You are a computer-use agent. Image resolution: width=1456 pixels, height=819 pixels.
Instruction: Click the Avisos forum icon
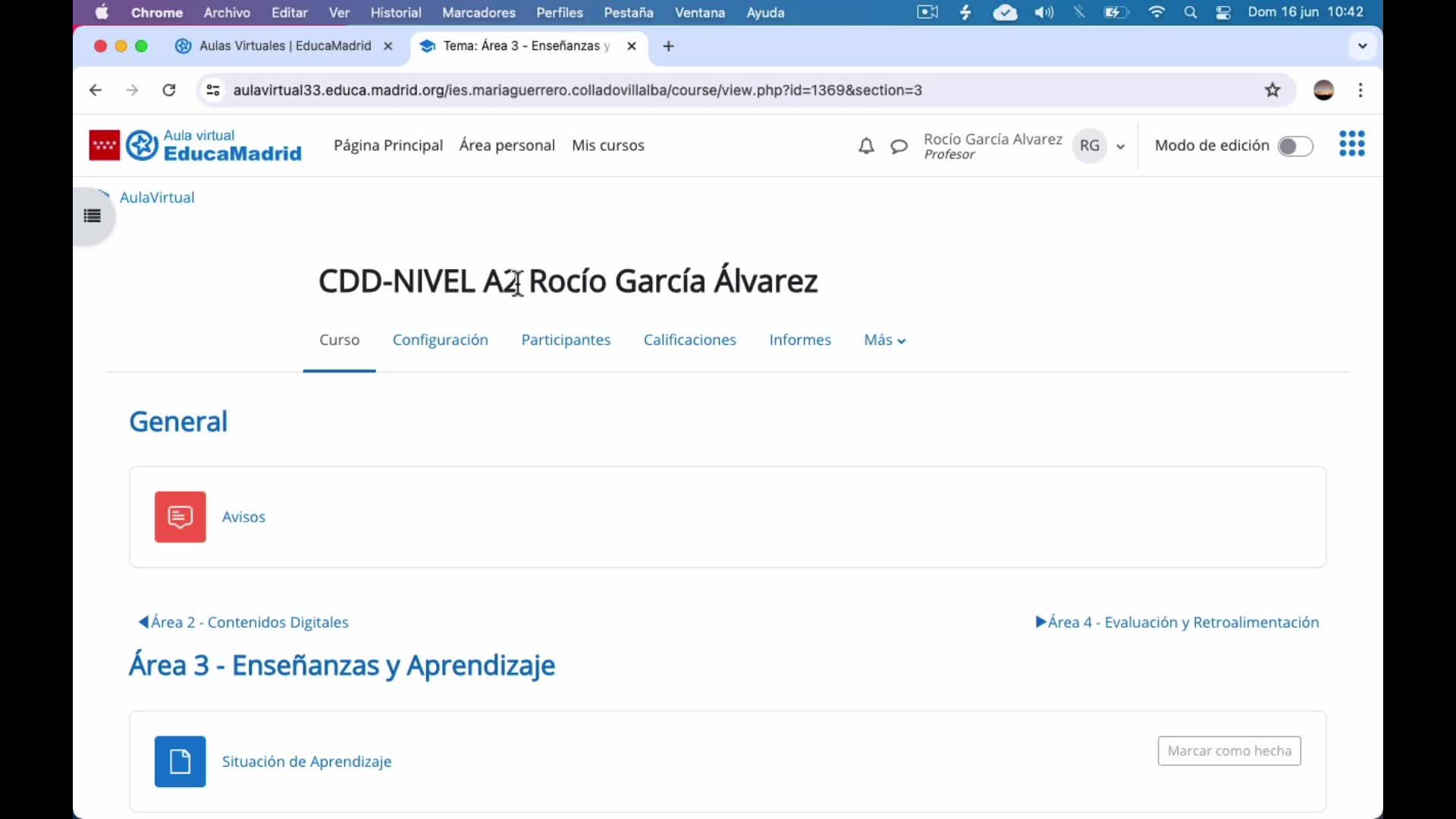pyautogui.click(x=180, y=516)
